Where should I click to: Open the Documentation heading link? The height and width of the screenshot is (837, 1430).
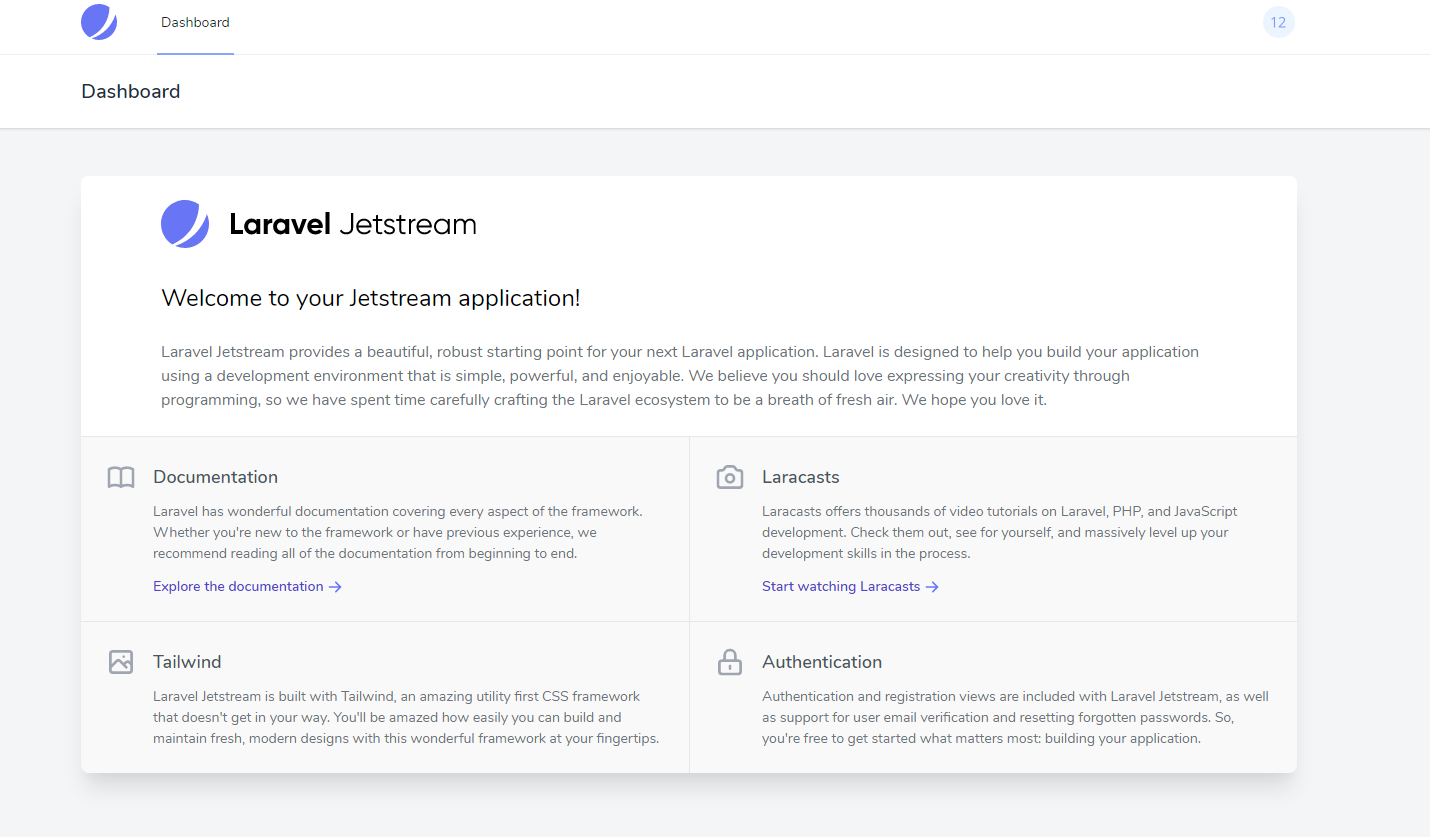[215, 477]
